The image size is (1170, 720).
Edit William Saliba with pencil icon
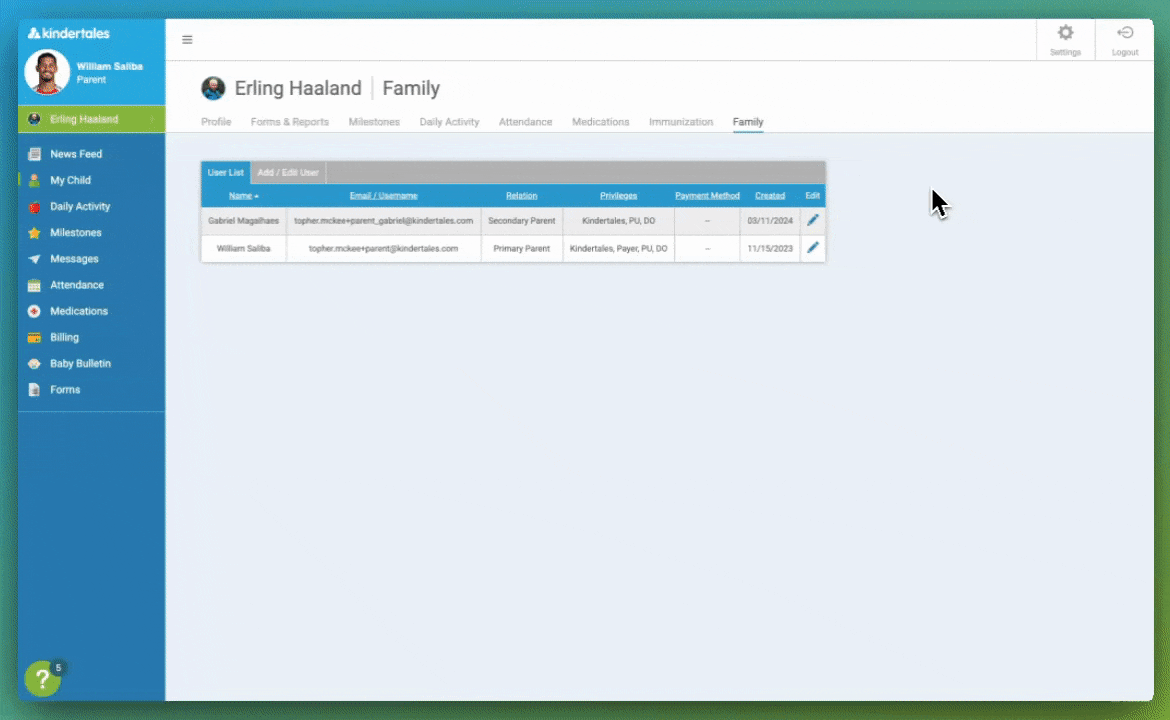point(813,248)
